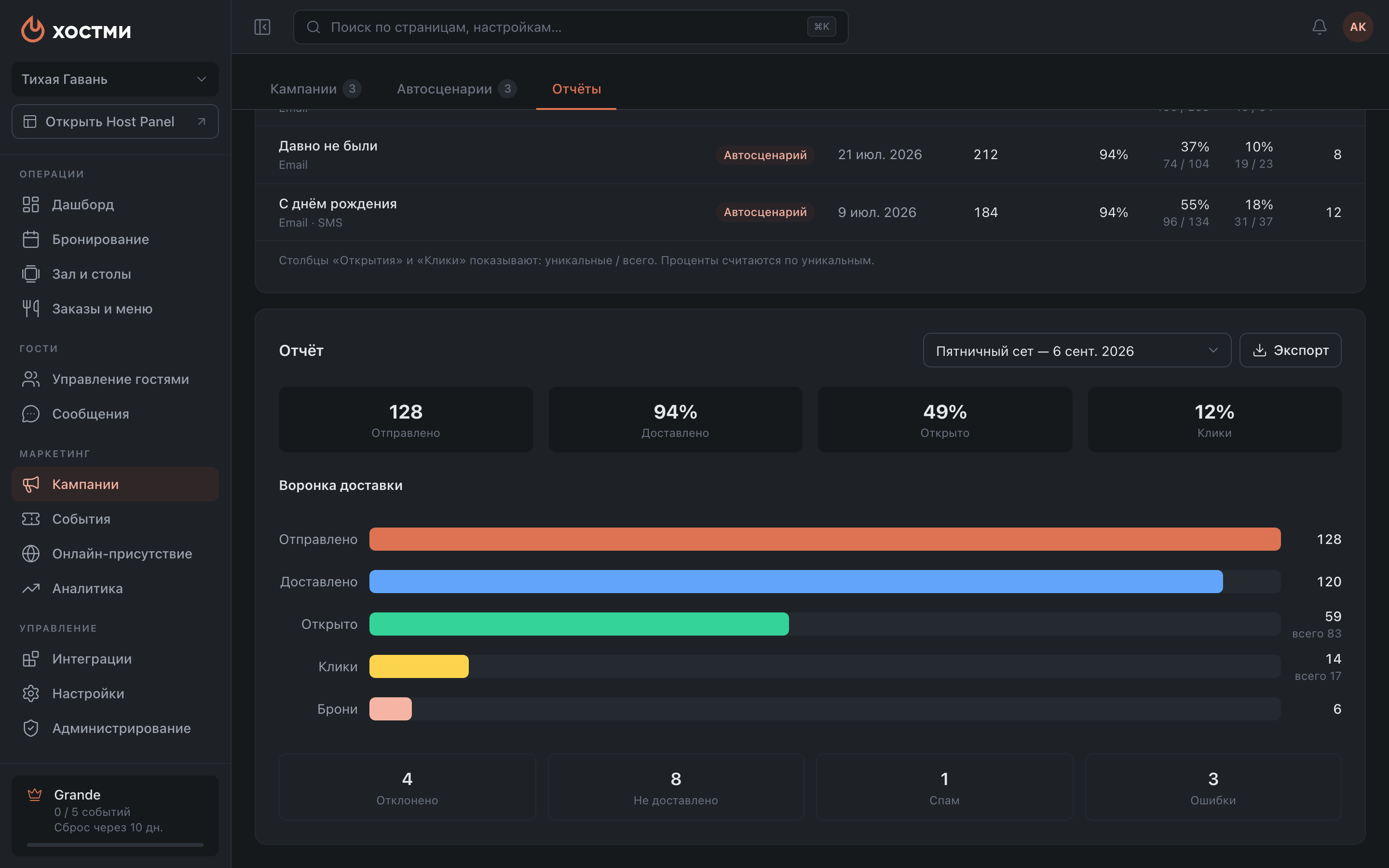Click the Настройки gear icon
The height and width of the screenshot is (868, 1389).
(x=31, y=693)
